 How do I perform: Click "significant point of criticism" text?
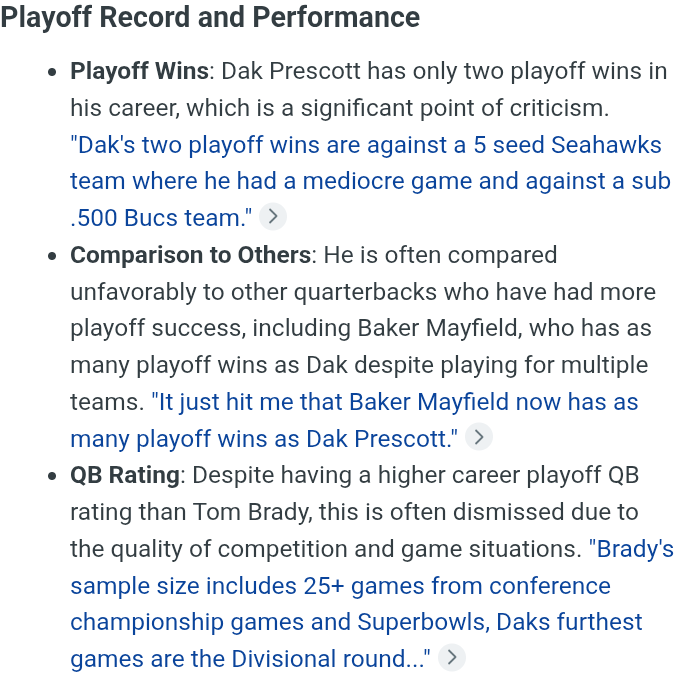coord(454,108)
